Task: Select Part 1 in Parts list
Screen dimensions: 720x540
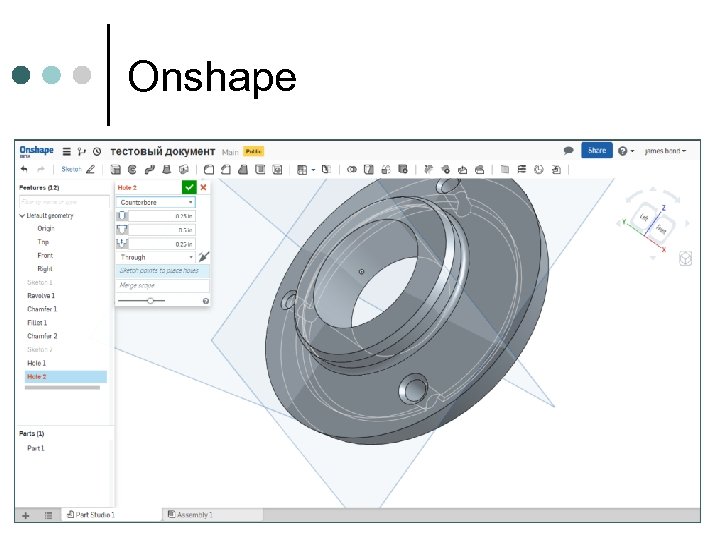Action: (36, 448)
